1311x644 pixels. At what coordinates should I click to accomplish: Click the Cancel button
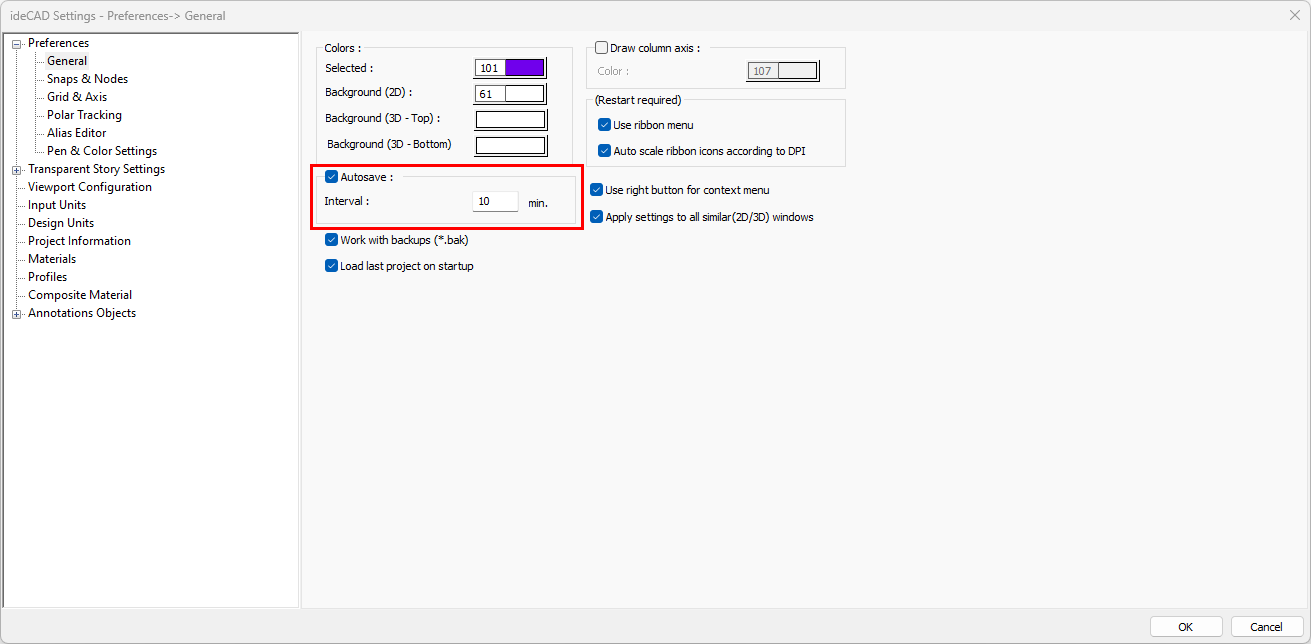(x=1267, y=627)
